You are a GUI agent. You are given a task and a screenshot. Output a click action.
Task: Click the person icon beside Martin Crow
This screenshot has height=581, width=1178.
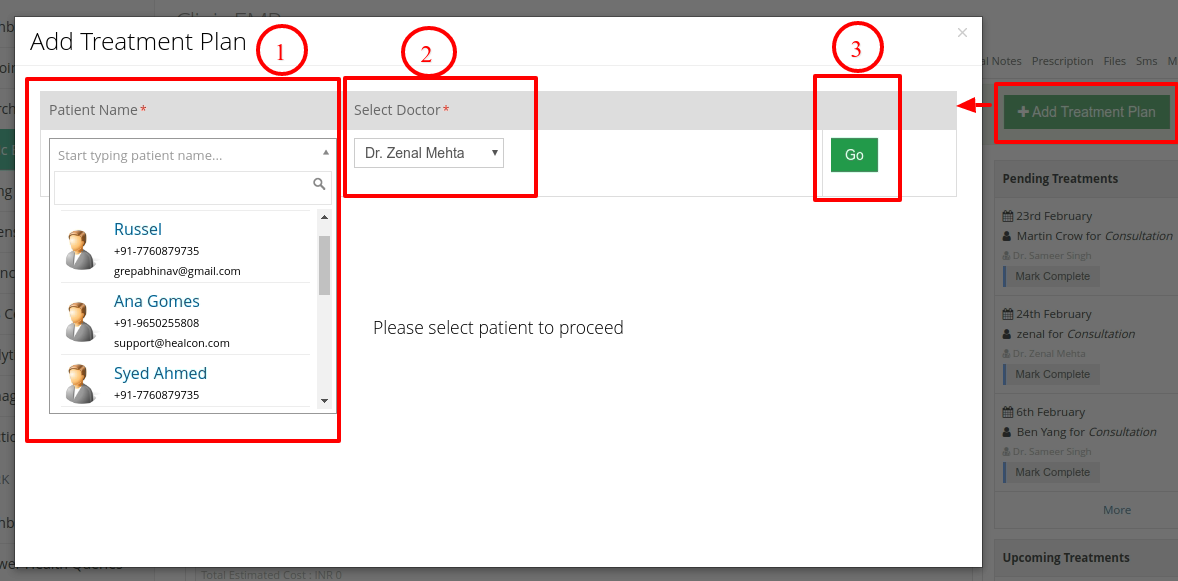pos(1007,236)
